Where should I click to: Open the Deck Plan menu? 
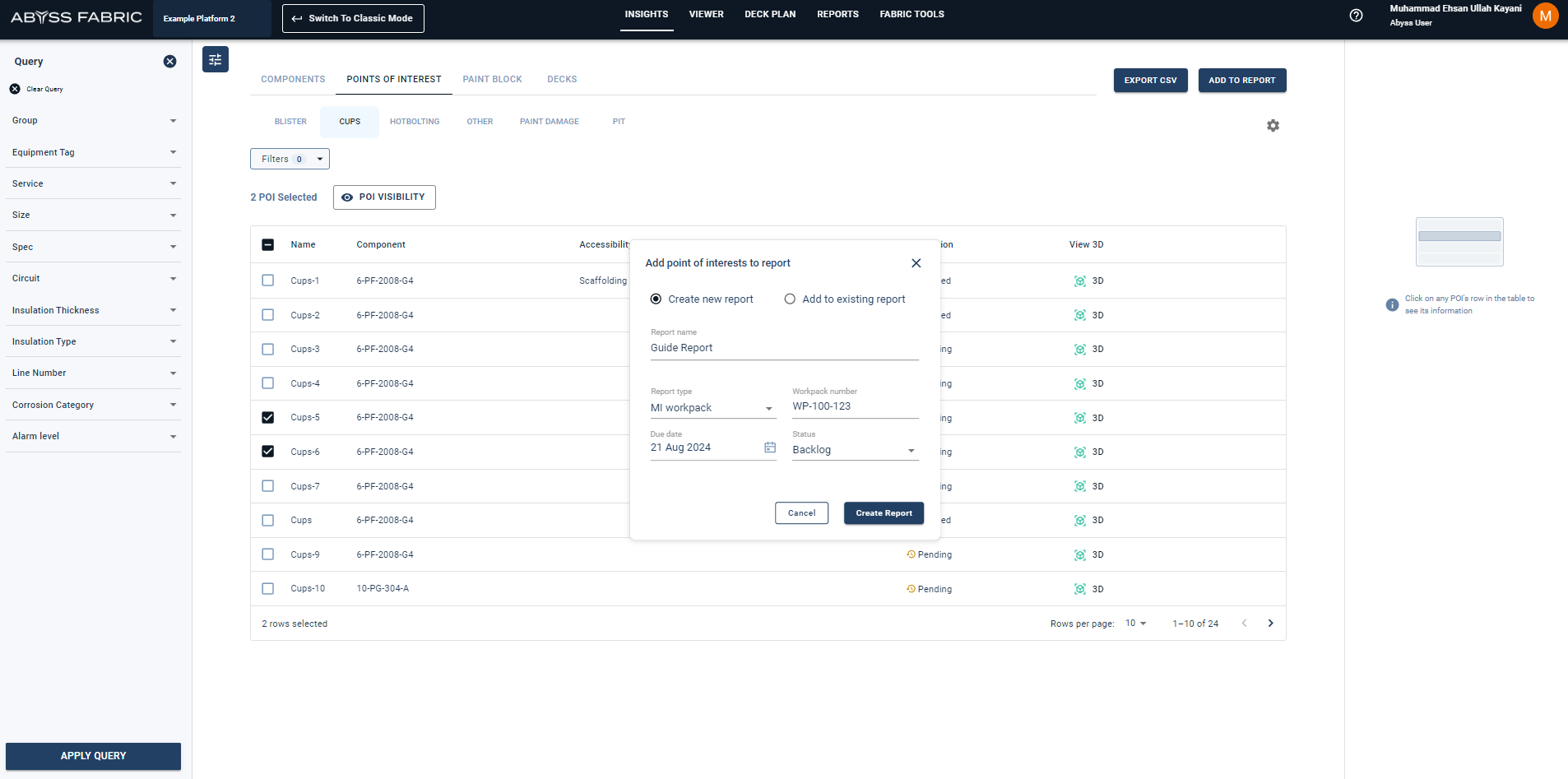(770, 15)
